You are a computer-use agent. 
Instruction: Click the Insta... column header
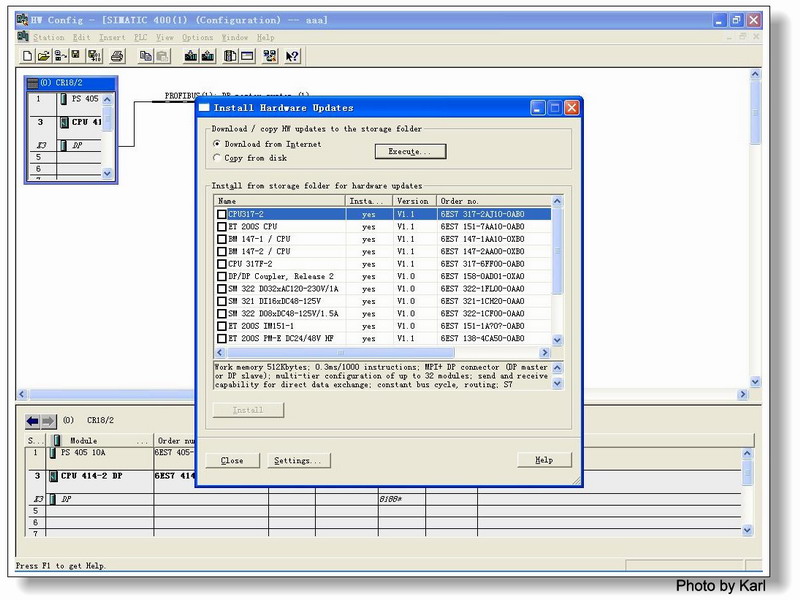click(369, 201)
